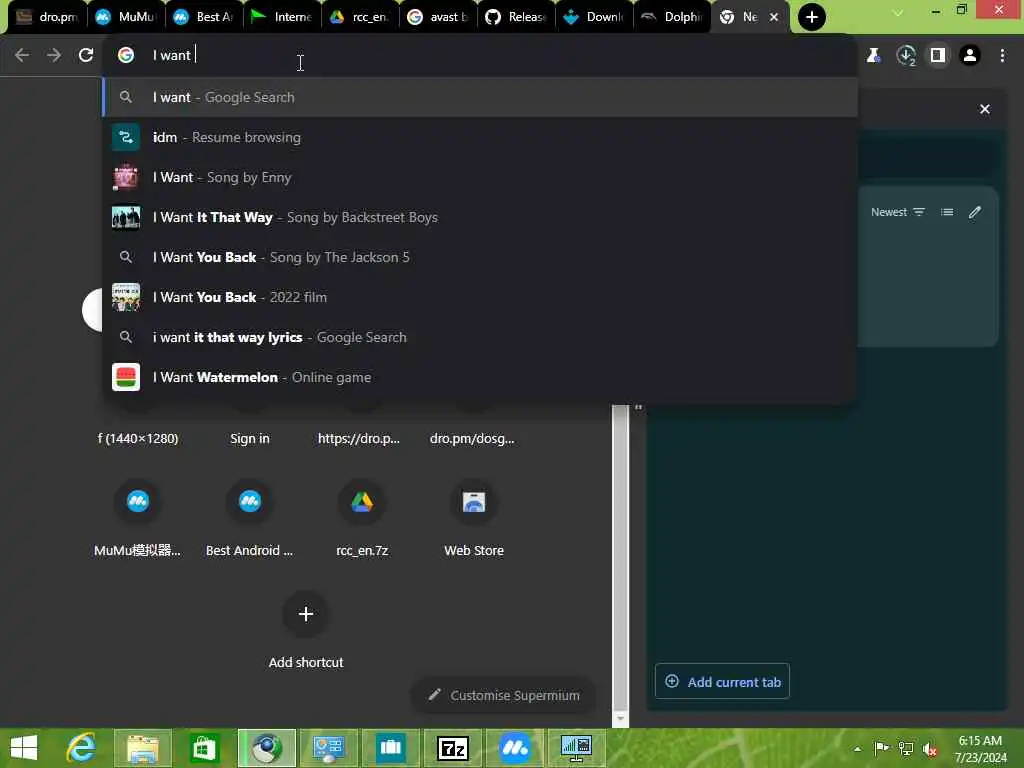The width and height of the screenshot is (1024, 768).
Task: Click the scrollbar down arrow
Action: coord(620,719)
